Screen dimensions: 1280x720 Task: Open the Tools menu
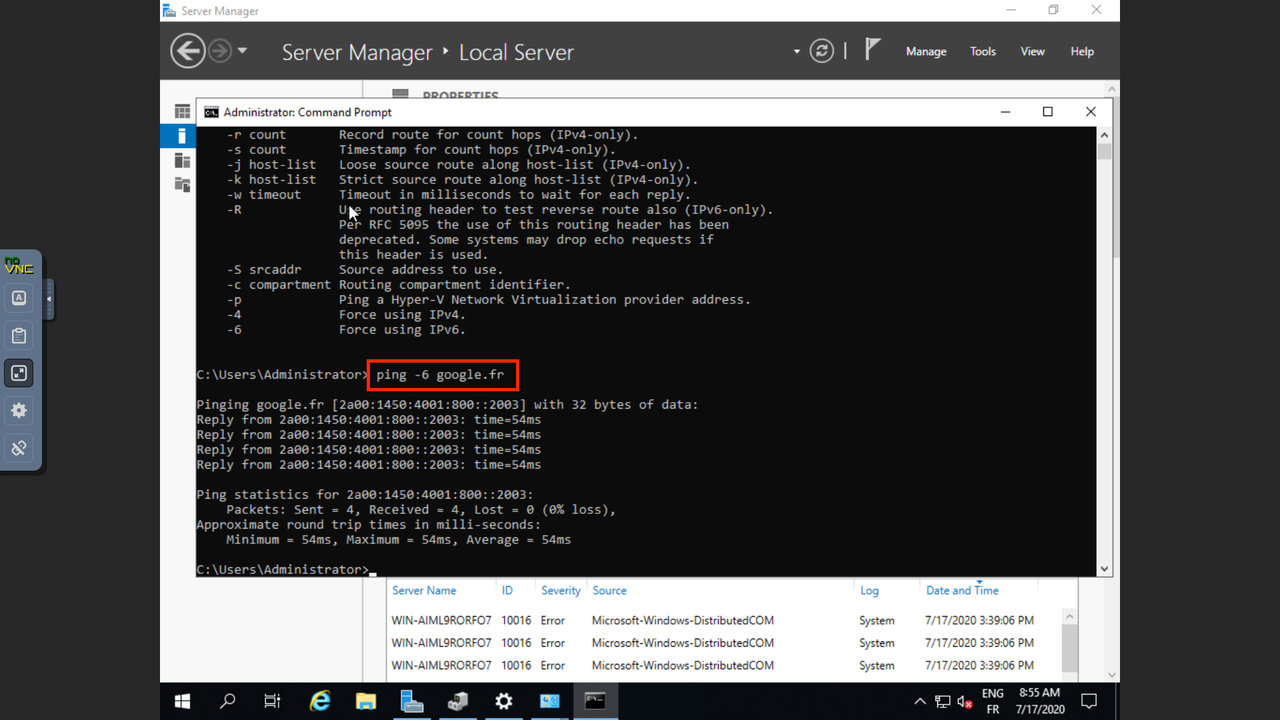tap(983, 51)
